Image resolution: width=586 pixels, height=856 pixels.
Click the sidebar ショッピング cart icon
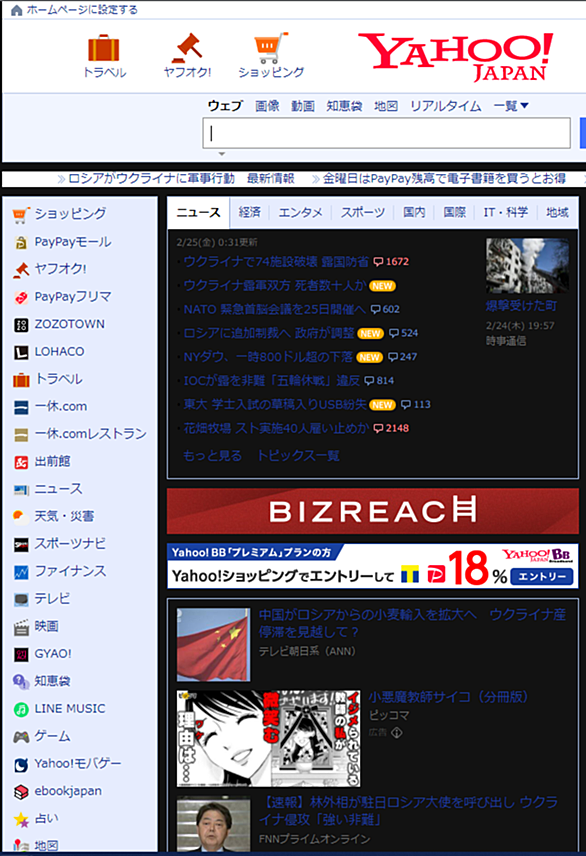point(21,215)
